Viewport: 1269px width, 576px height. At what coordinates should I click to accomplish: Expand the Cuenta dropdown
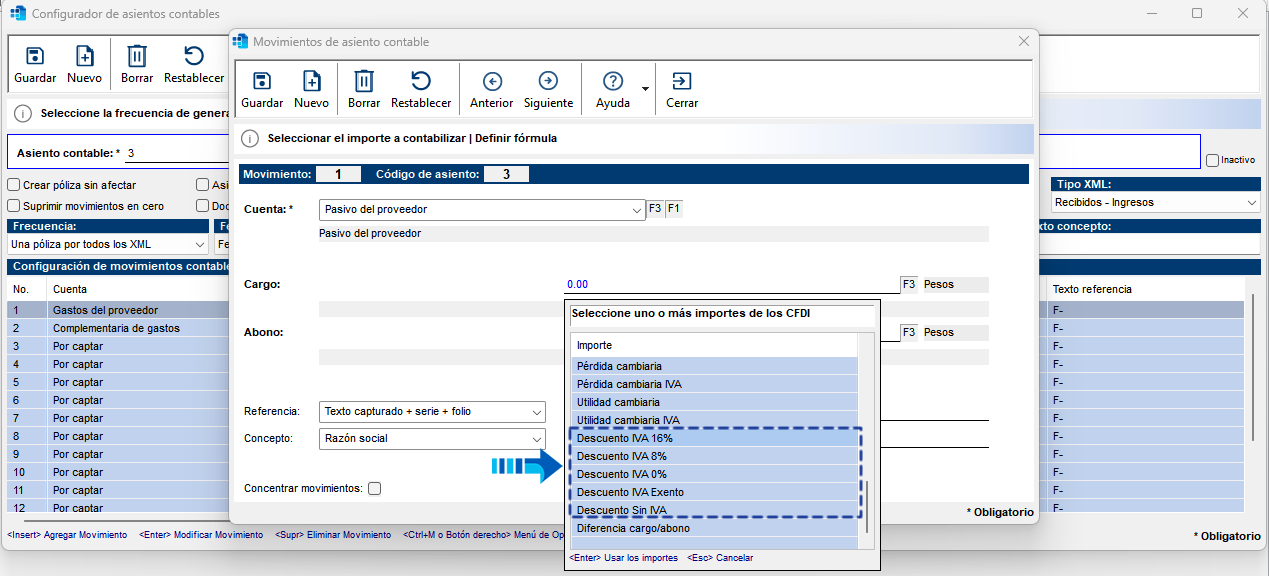coord(637,210)
